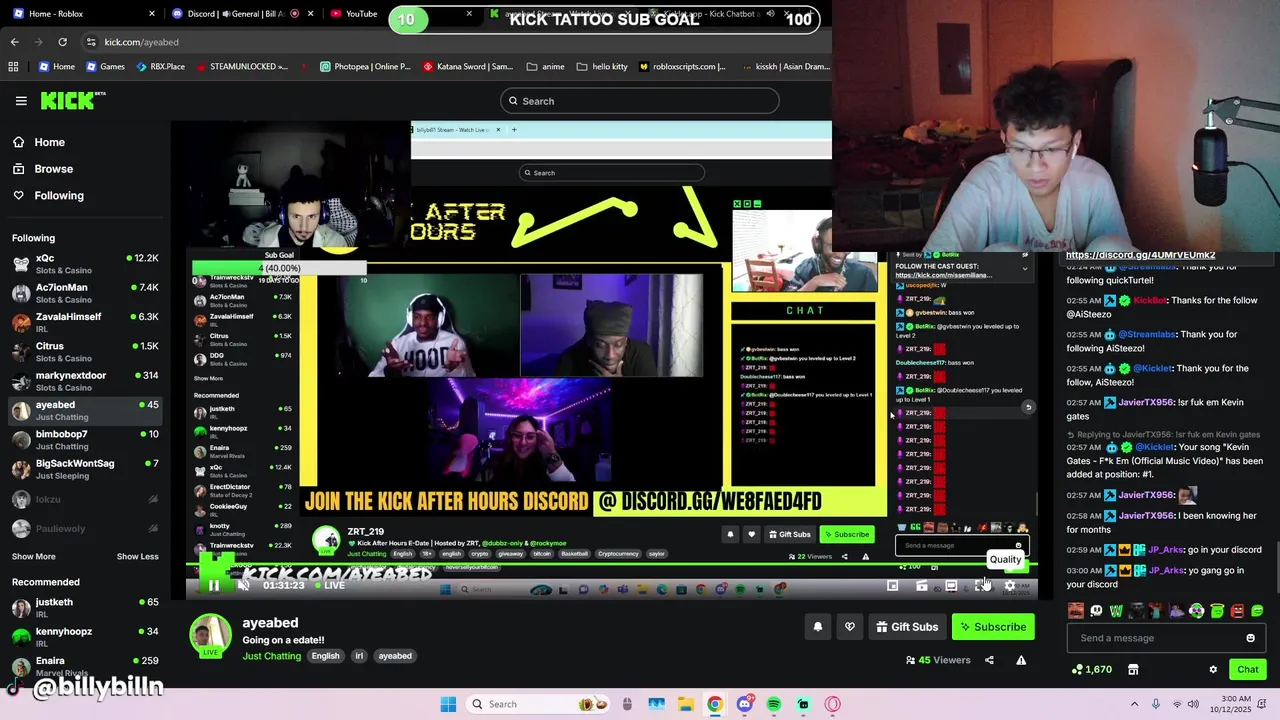Open the Just Chatting category link
This screenshot has height=720, width=1280.
271,656
